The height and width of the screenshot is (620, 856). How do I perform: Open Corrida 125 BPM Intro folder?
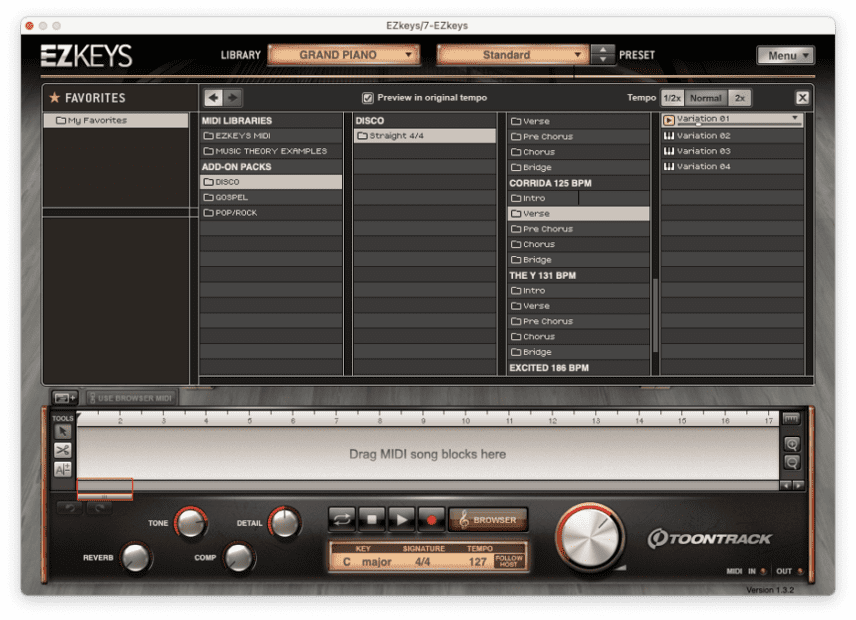[x=578, y=198]
